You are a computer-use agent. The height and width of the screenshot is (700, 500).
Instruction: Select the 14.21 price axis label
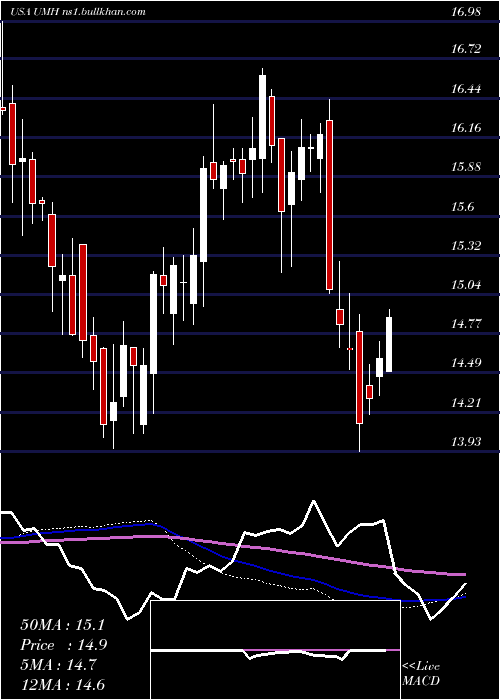(x=466, y=403)
